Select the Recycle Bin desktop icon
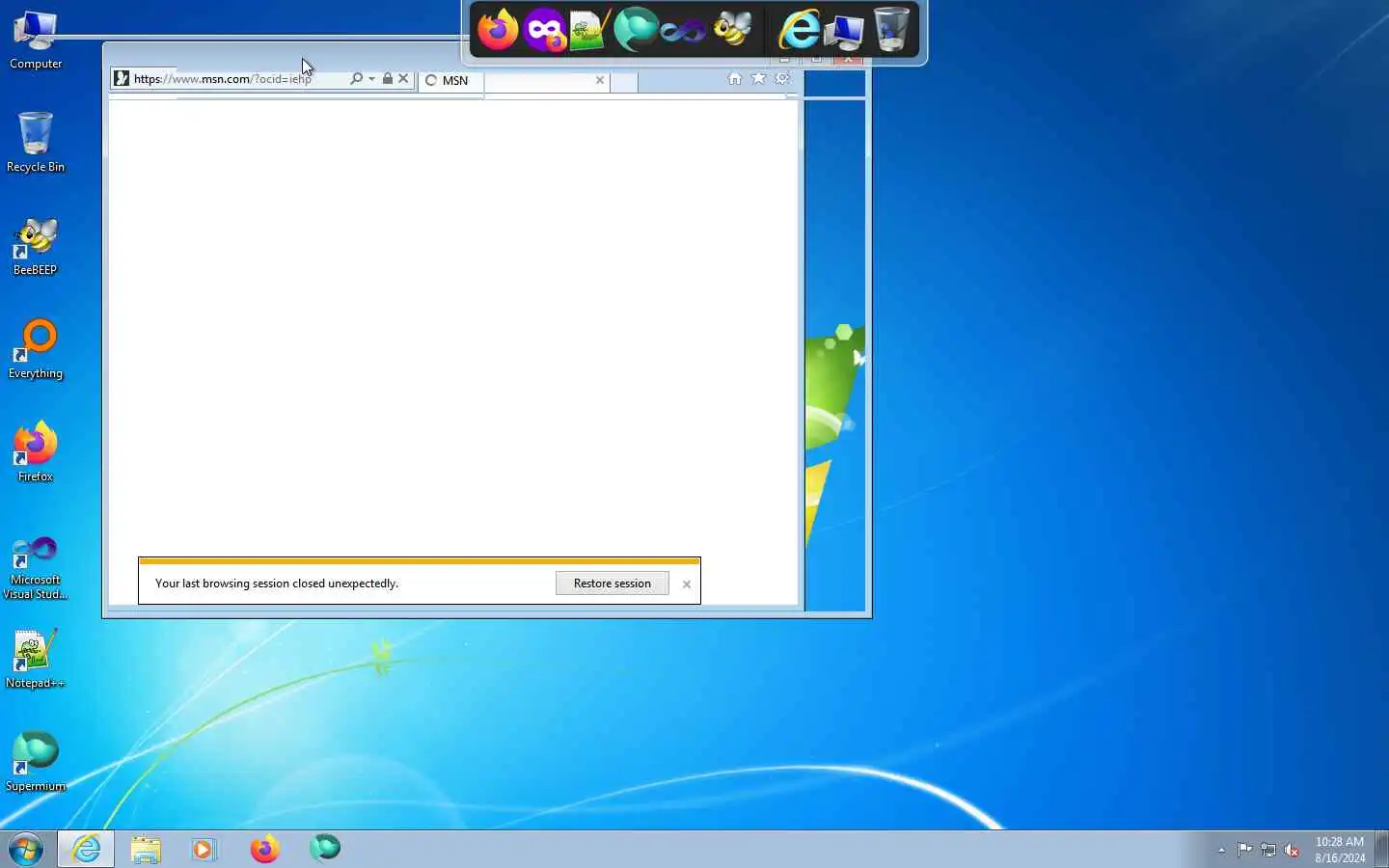Image resolution: width=1389 pixels, height=868 pixels. [36, 143]
